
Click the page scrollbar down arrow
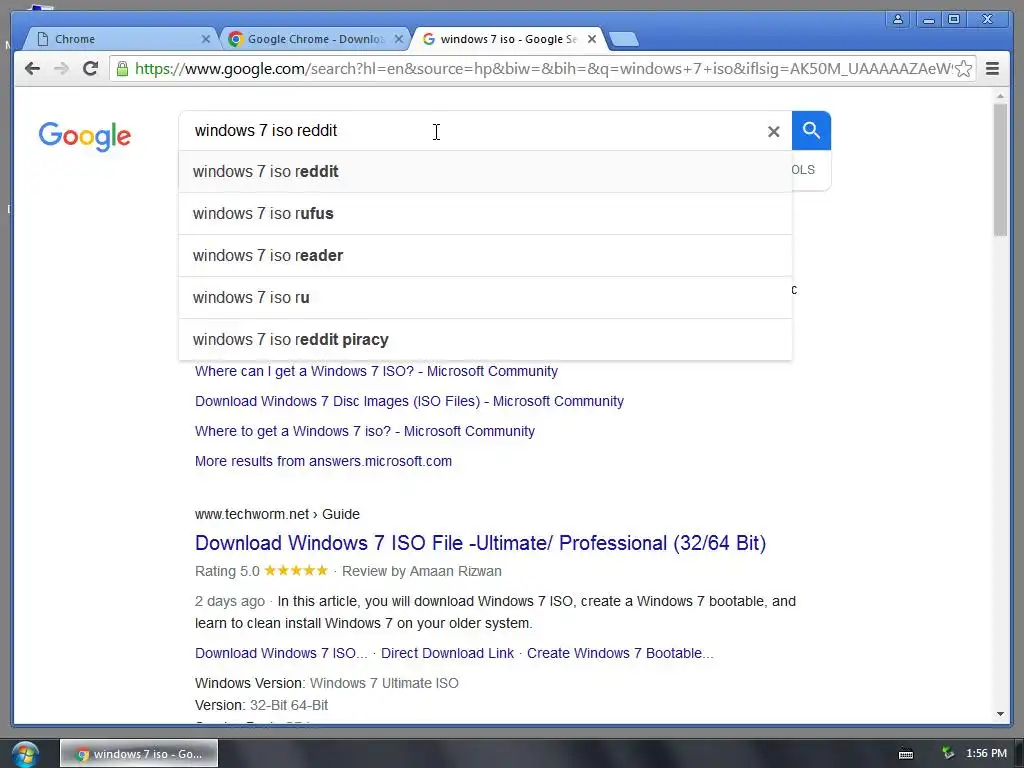pos(1000,714)
